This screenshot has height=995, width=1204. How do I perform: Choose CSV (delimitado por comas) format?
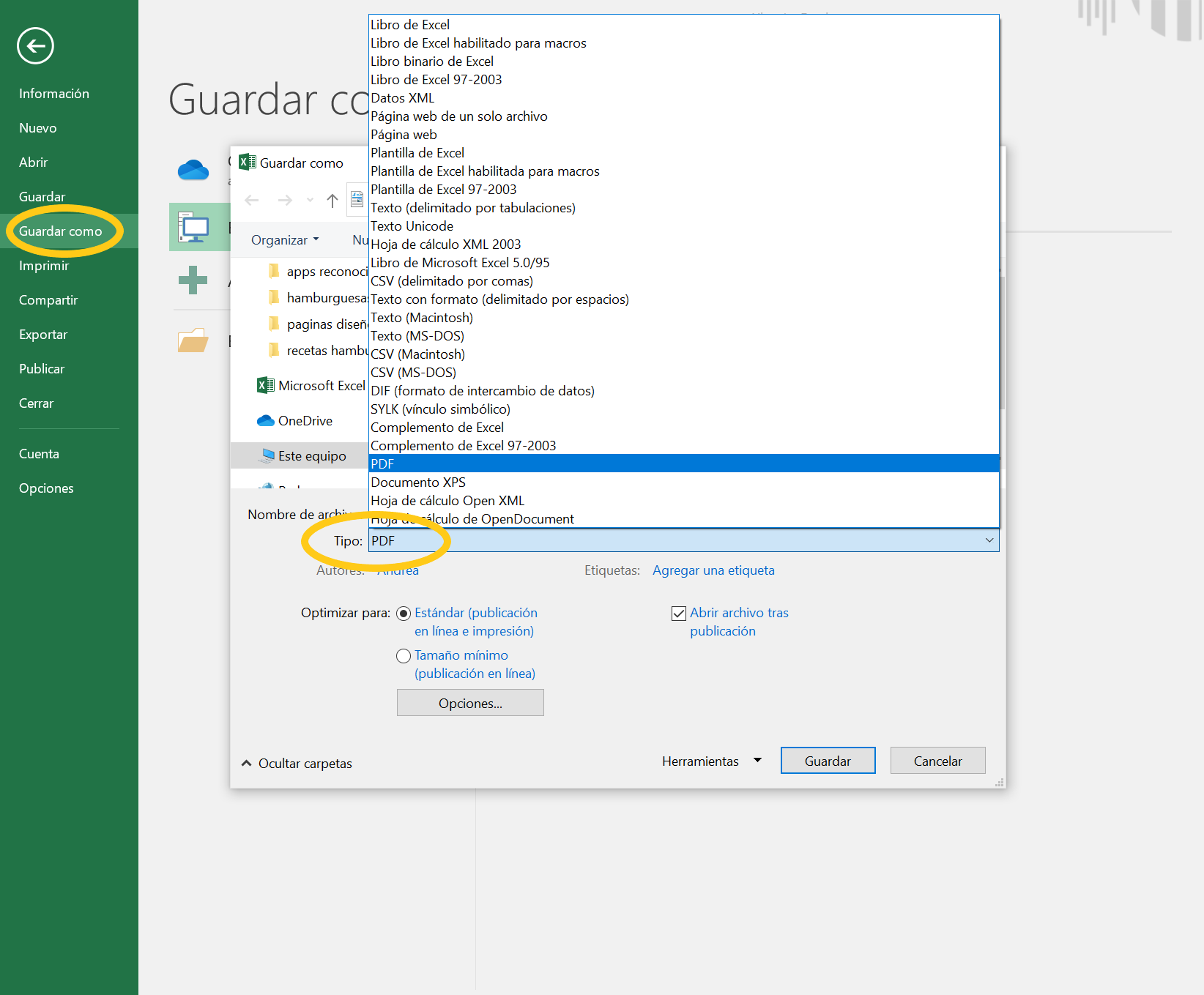[451, 281]
